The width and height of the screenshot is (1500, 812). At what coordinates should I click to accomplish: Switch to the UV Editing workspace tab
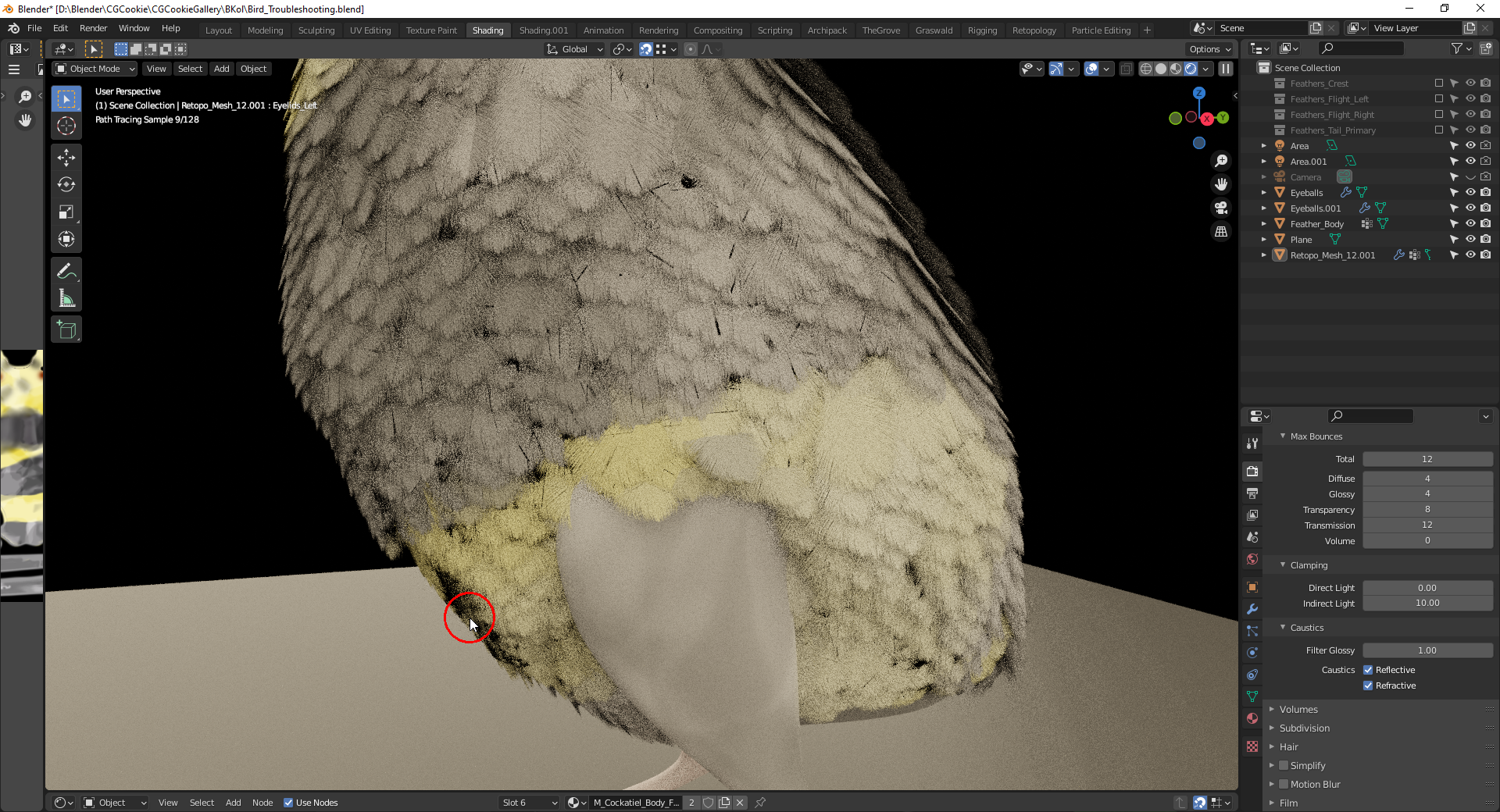370,30
